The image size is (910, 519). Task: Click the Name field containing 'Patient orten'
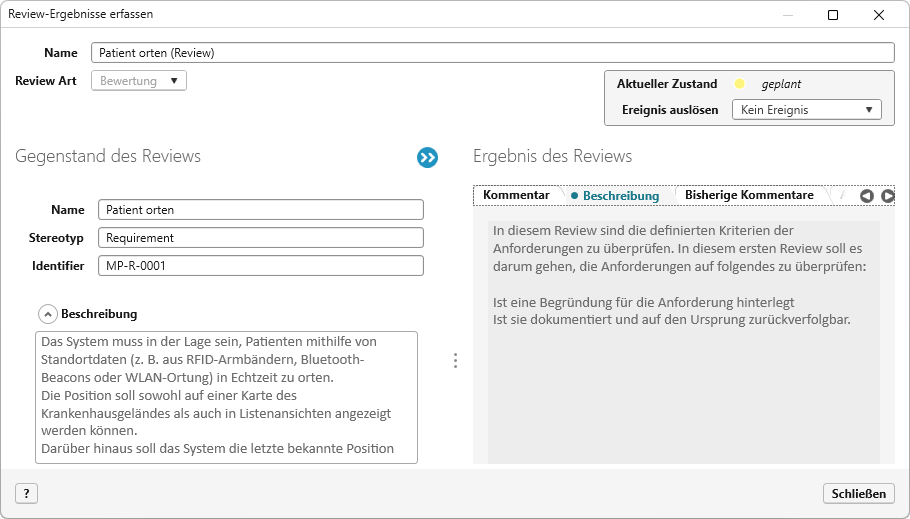(x=261, y=210)
